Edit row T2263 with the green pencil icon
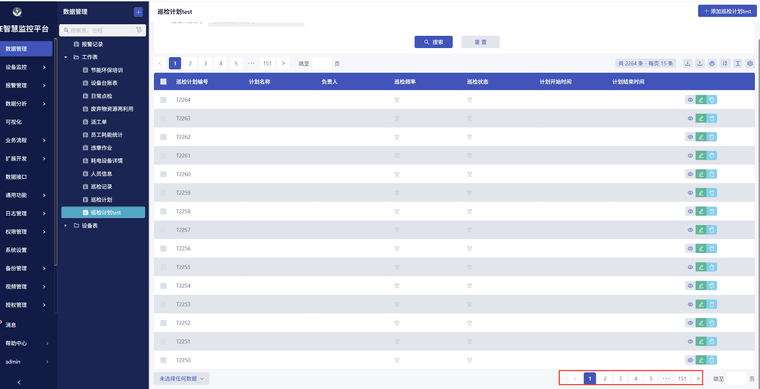Viewport: 760px width, 389px height. coord(701,118)
